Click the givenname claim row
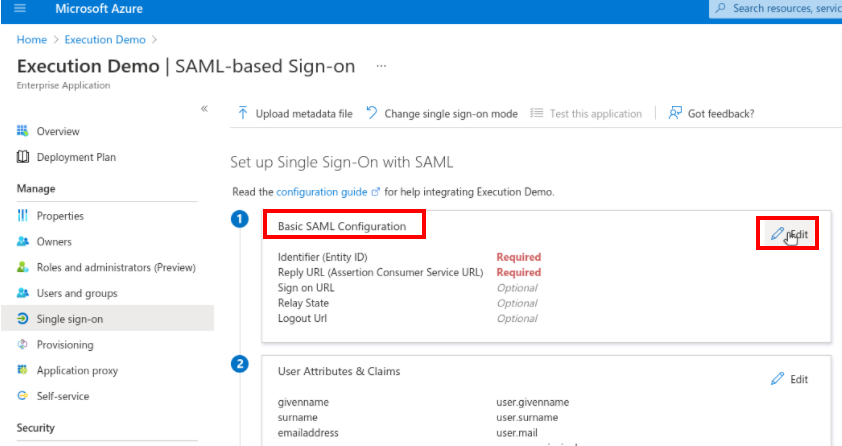The width and height of the screenshot is (842, 446). [x=303, y=403]
